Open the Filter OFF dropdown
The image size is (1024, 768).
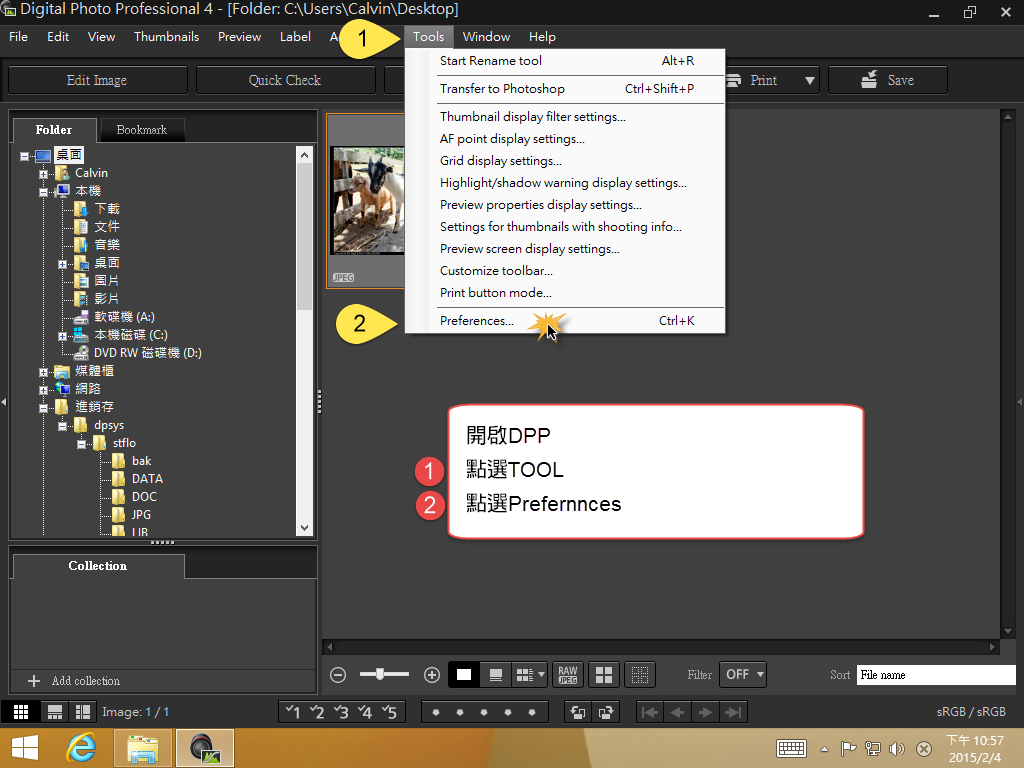743,675
